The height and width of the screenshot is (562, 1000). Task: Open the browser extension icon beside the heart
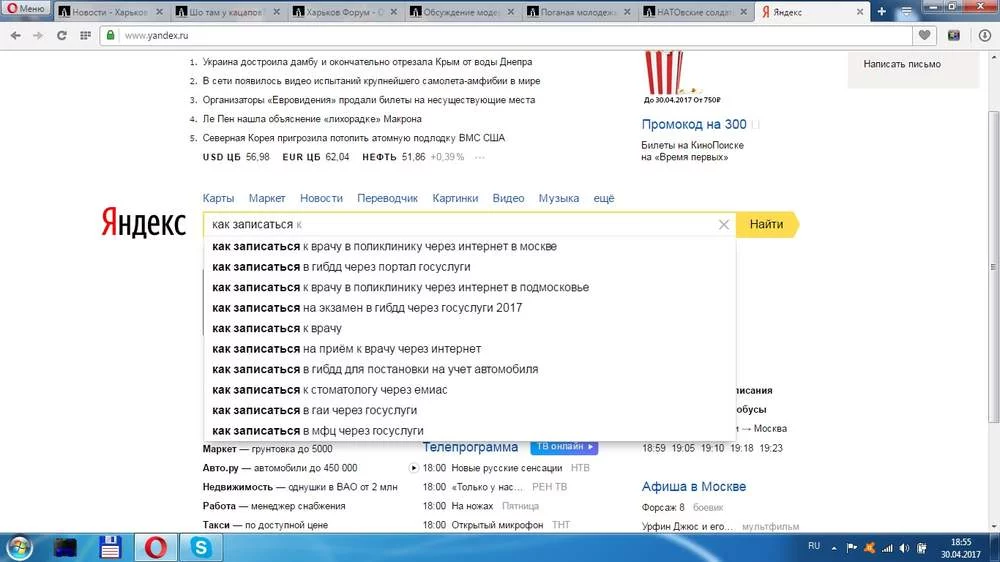point(954,36)
